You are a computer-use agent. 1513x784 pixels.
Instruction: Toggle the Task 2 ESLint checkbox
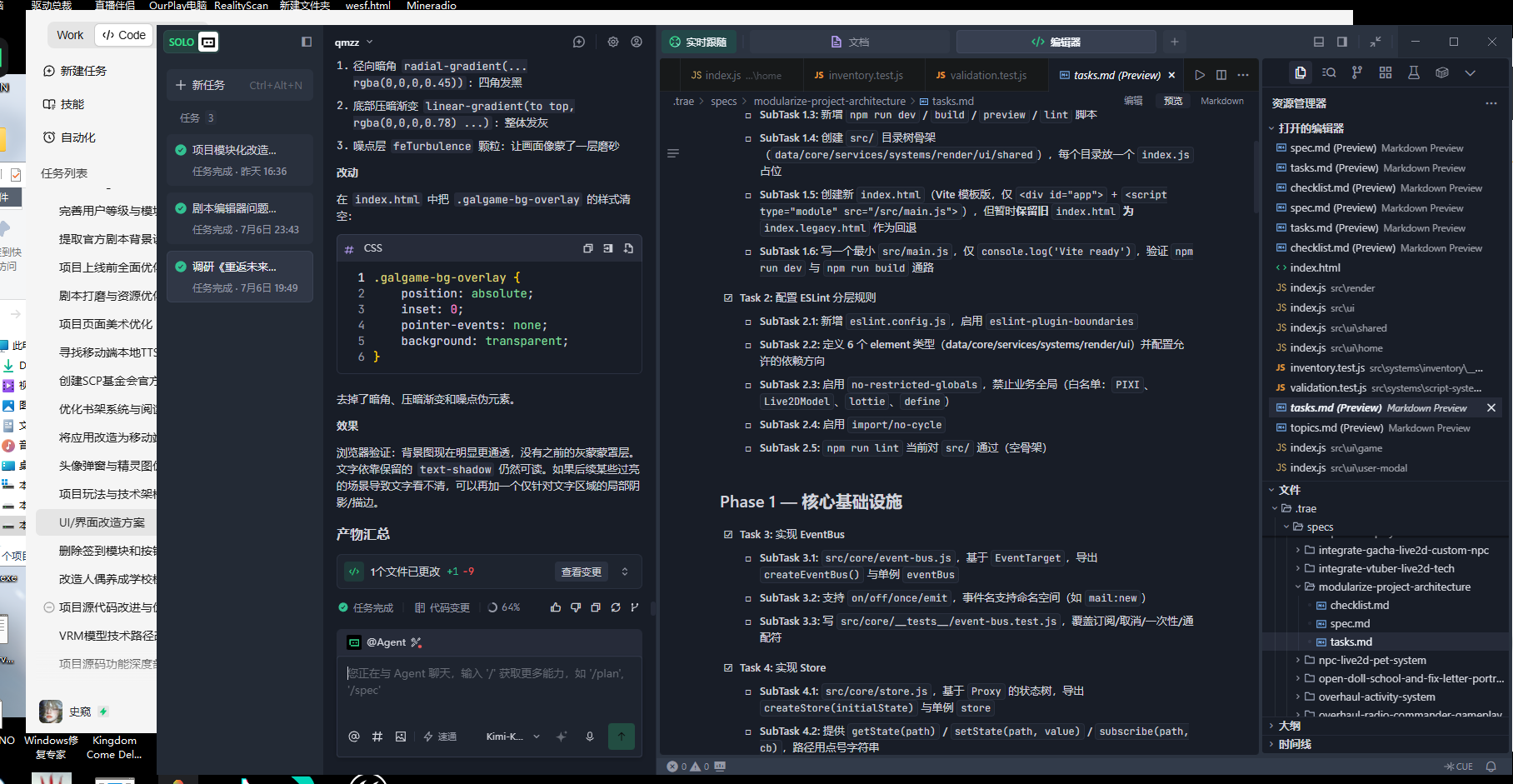(x=728, y=297)
